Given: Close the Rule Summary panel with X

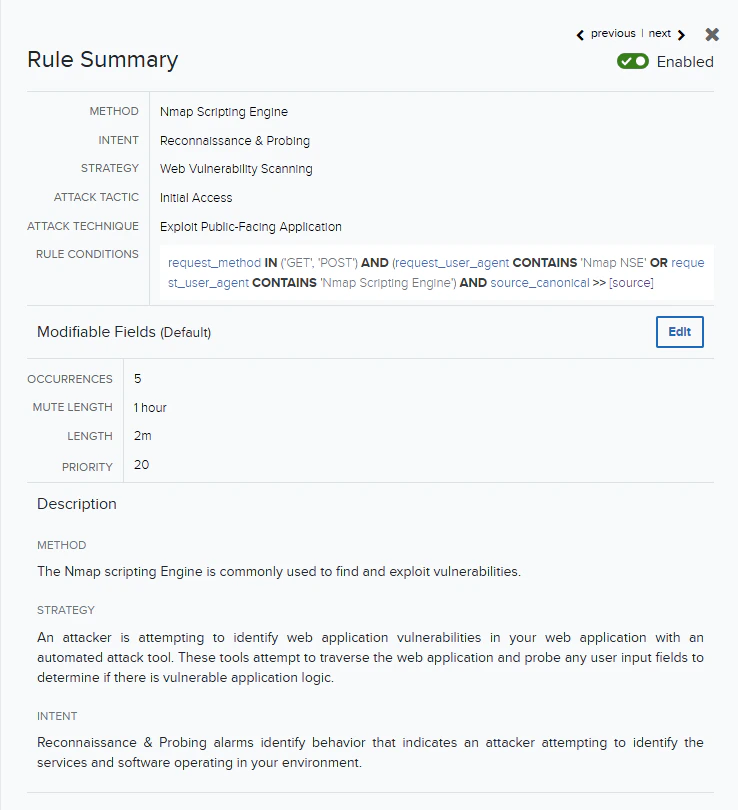Looking at the screenshot, I should 712,35.
